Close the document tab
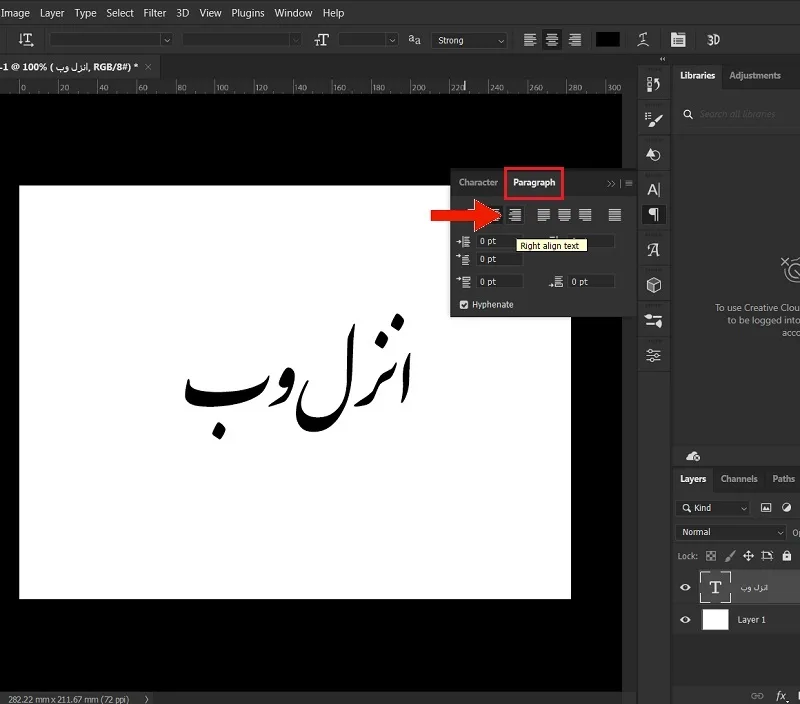 tap(148, 67)
